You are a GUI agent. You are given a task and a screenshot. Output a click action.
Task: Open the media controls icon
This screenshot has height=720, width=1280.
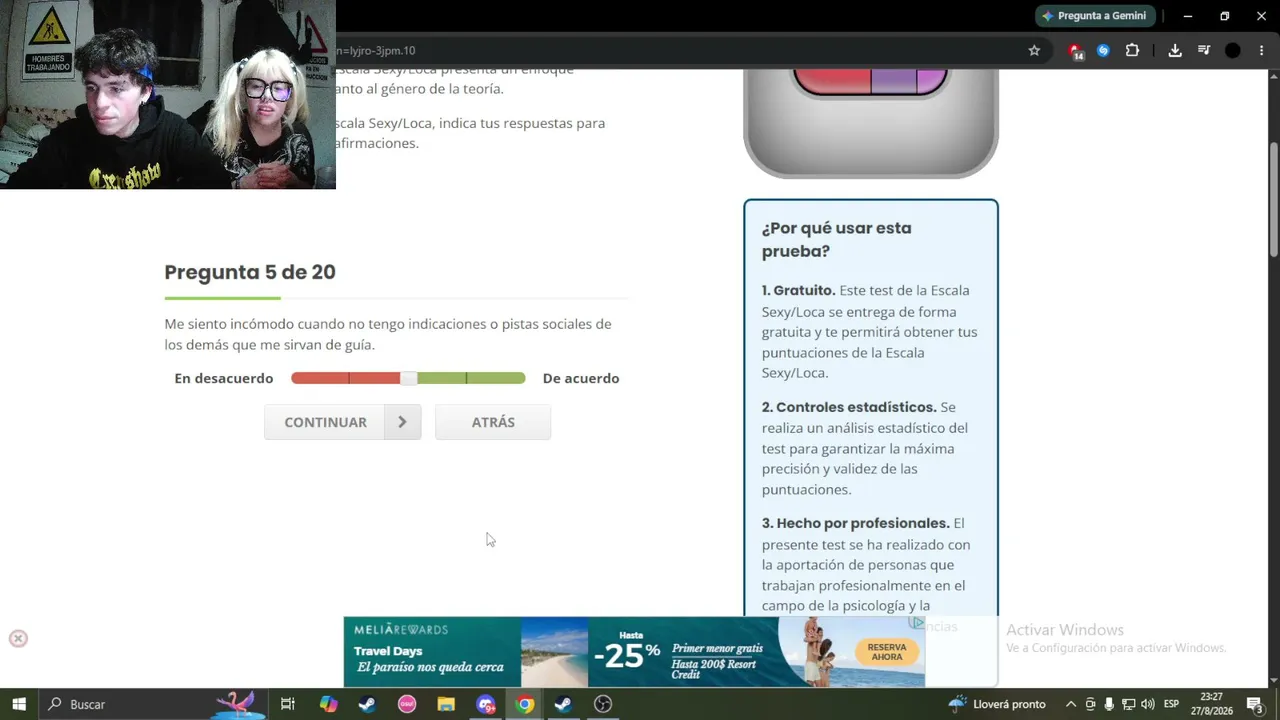pyautogui.click(x=1204, y=50)
